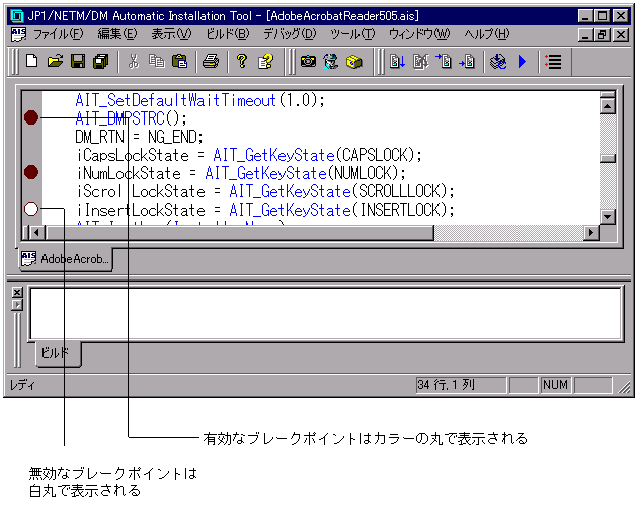Click the build/compile stacked-pages icon
637x511 pixels.
498,61
